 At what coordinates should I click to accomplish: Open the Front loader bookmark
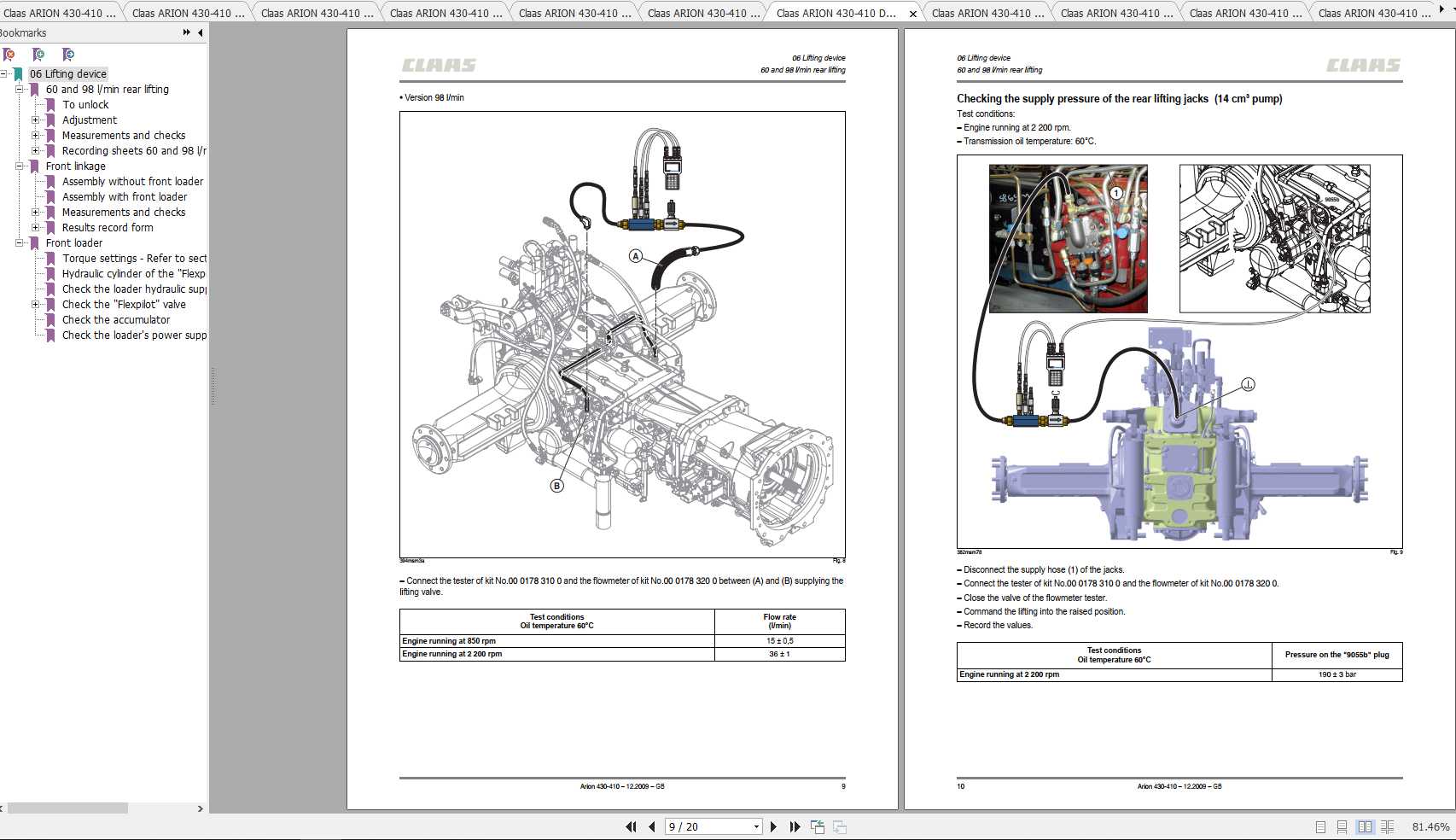pos(74,243)
